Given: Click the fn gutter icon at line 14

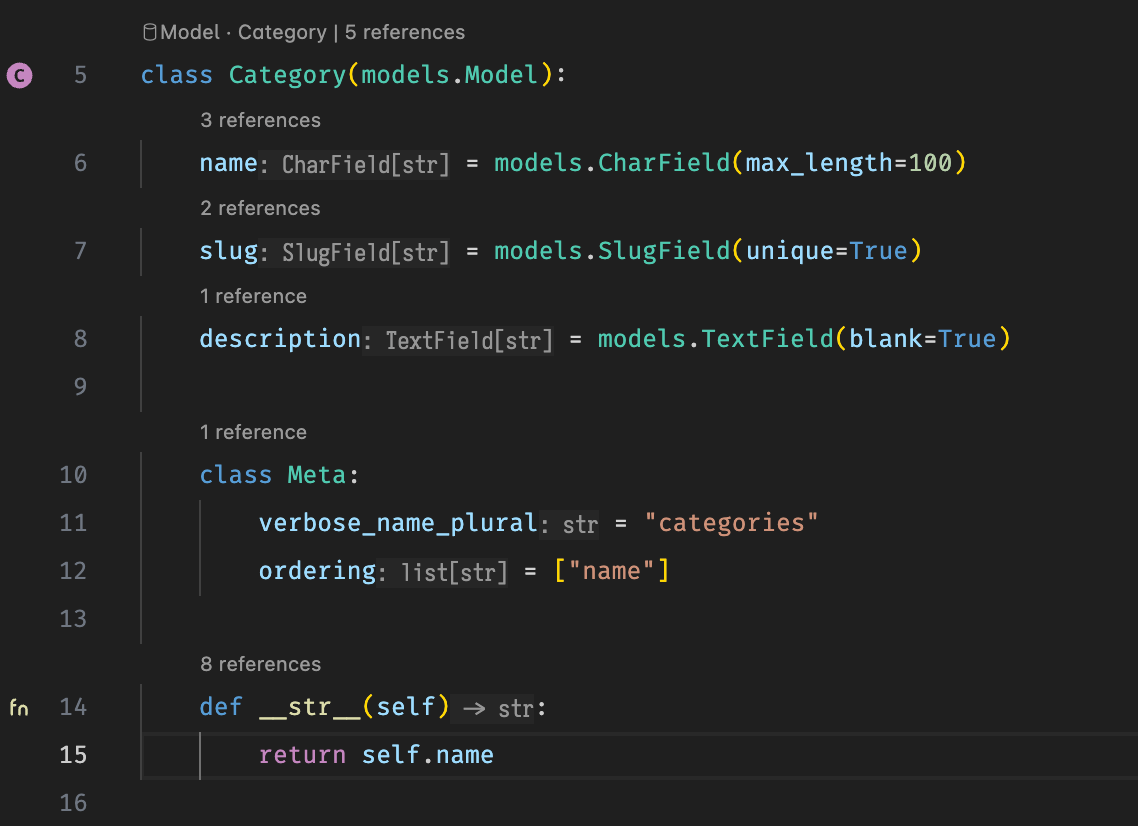Looking at the screenshot, I should click(19, 707).
